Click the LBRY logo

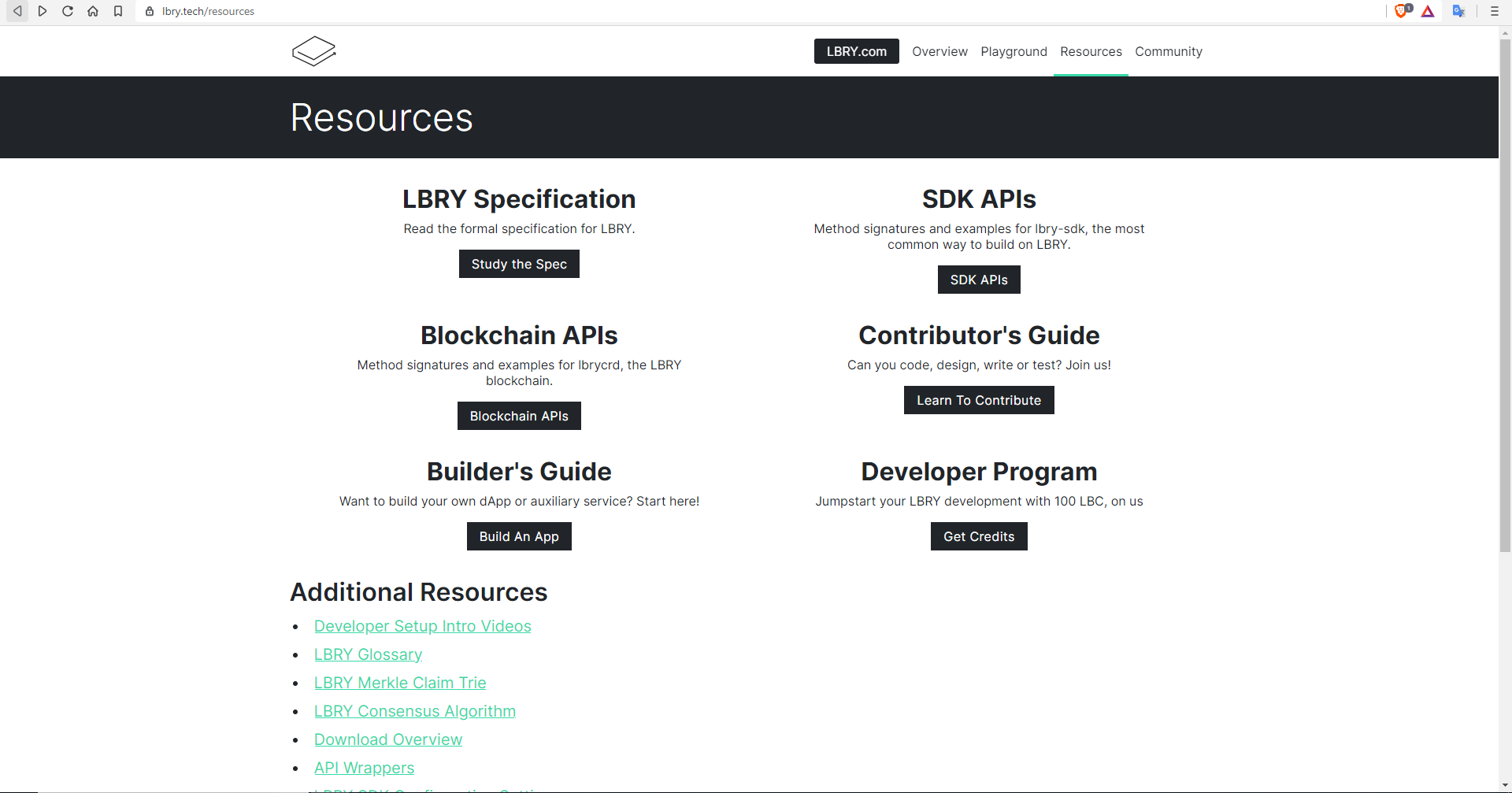click(313, 50)
